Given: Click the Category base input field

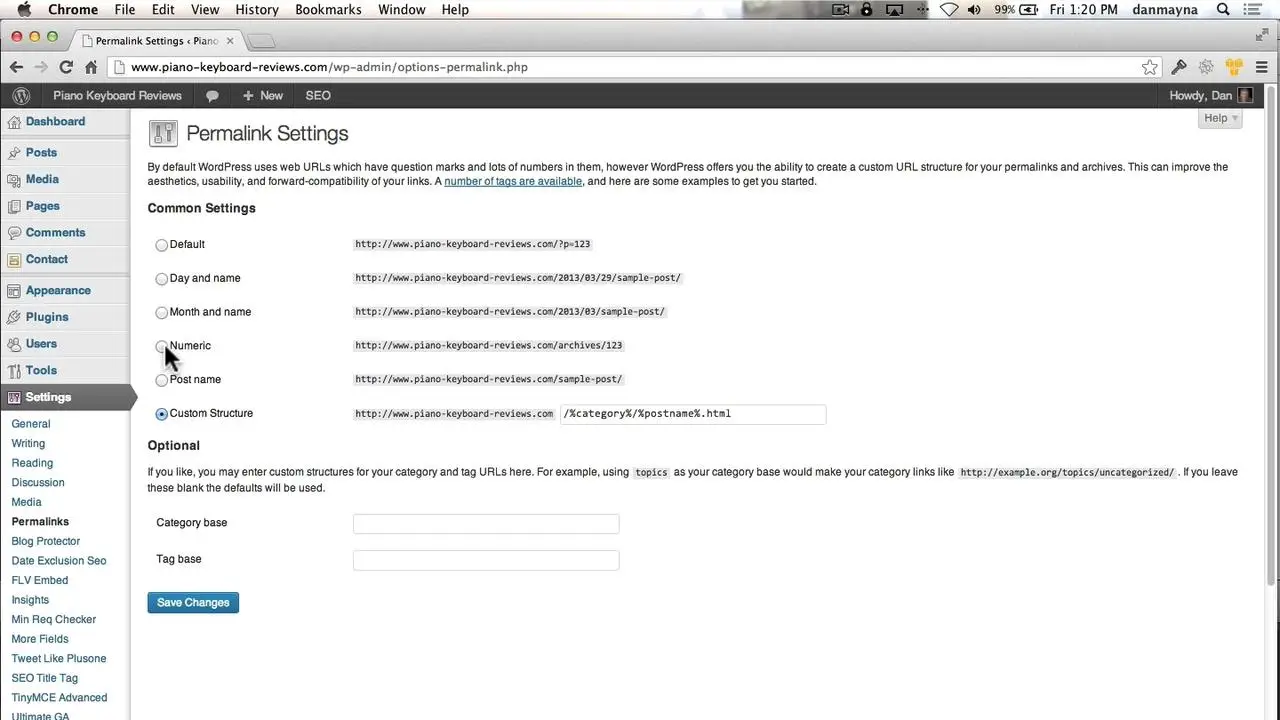Looking at the screenshot, I should click(x=486, y=524).
